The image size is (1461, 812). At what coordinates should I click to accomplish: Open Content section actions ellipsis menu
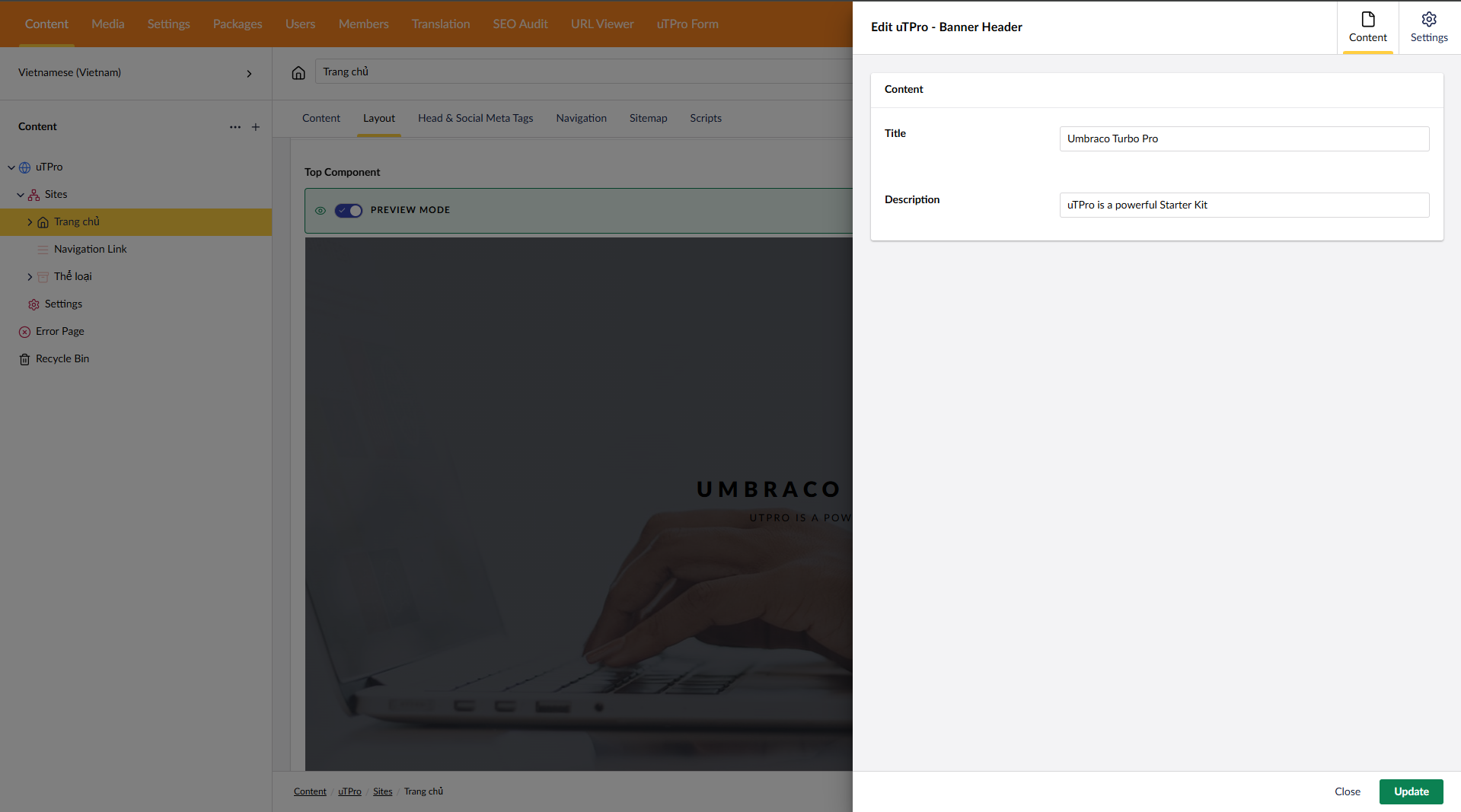[235, 127]
